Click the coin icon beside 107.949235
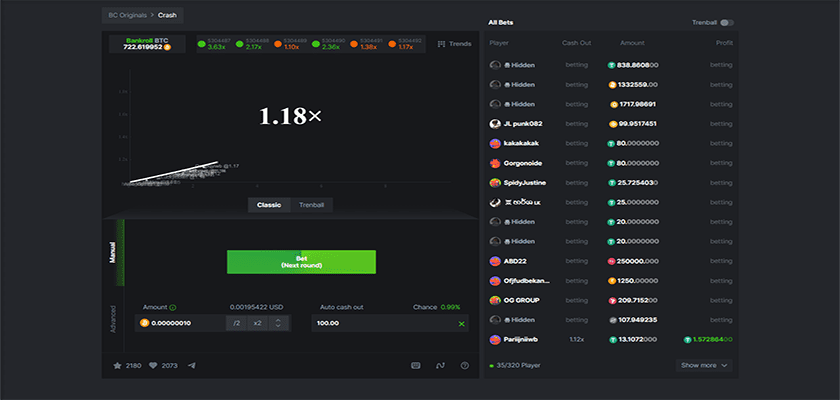 (x=613, y=320)
